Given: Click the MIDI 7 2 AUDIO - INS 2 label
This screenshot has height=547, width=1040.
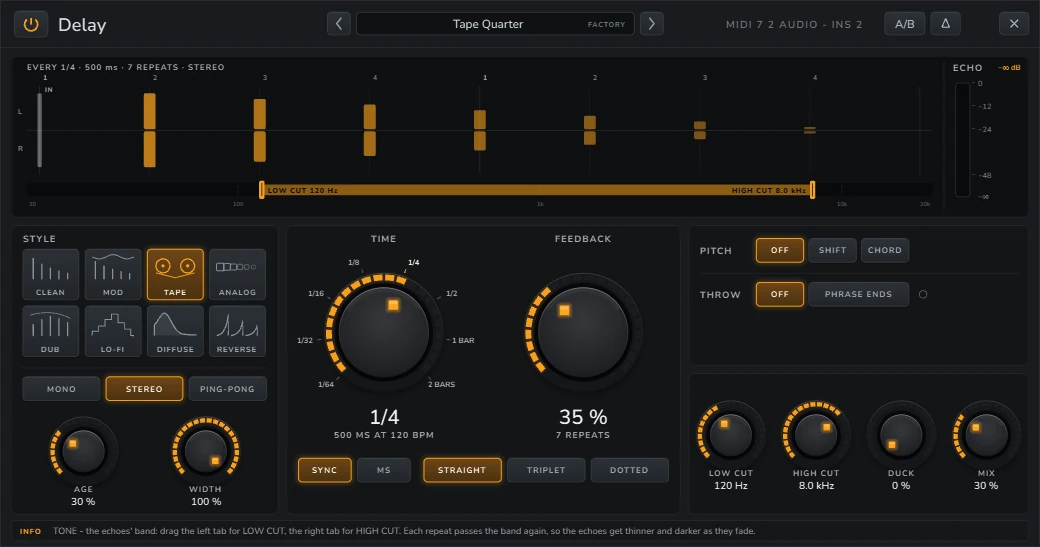Looking at the screenshot, I should click(x=794, y=25).
